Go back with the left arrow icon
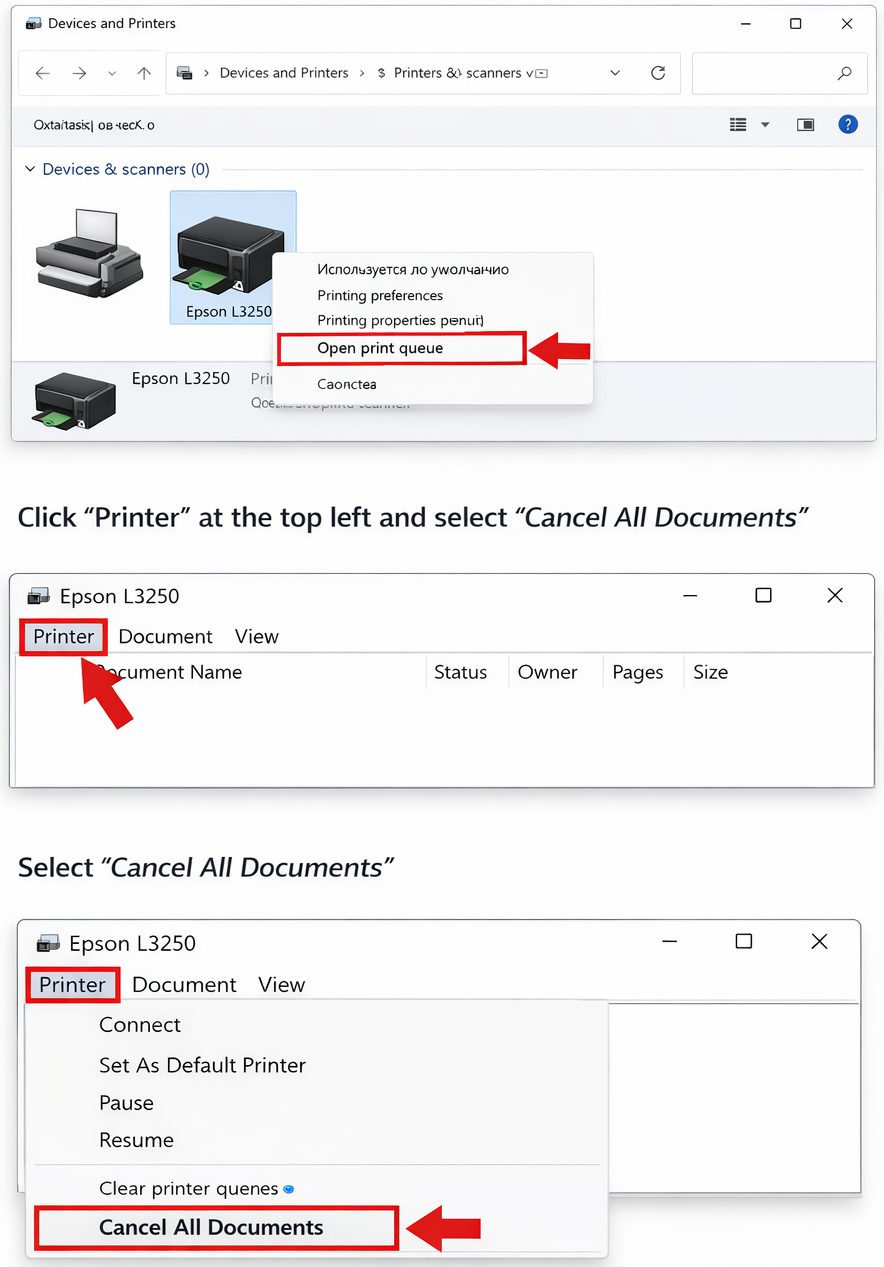This screenshot has width=884, height=1267. pyautogui.click(x=42, y=73)
